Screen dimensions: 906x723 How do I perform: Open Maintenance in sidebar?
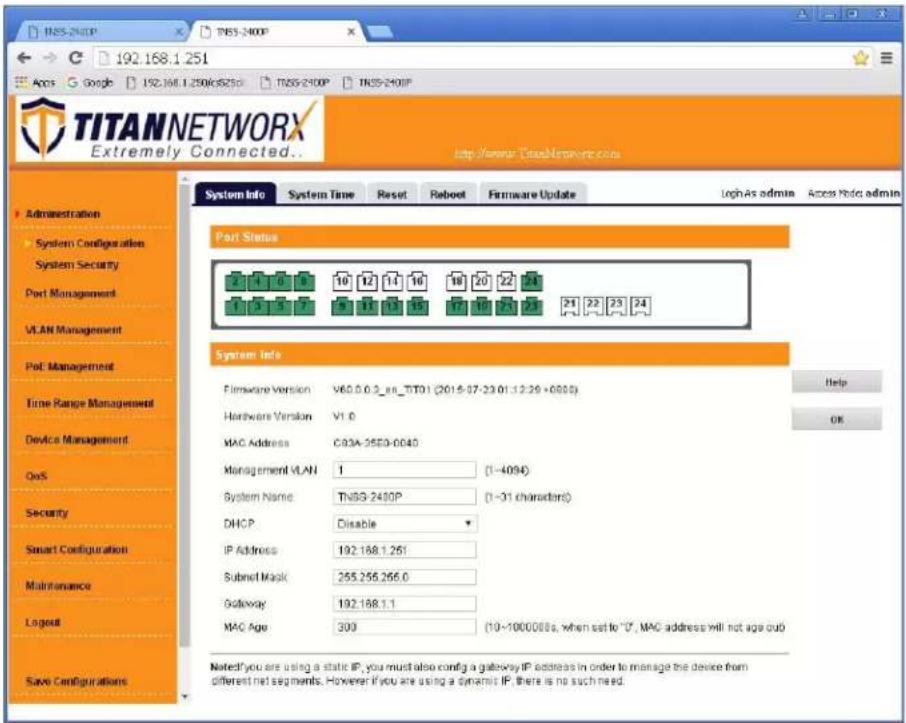coord(58,585)
